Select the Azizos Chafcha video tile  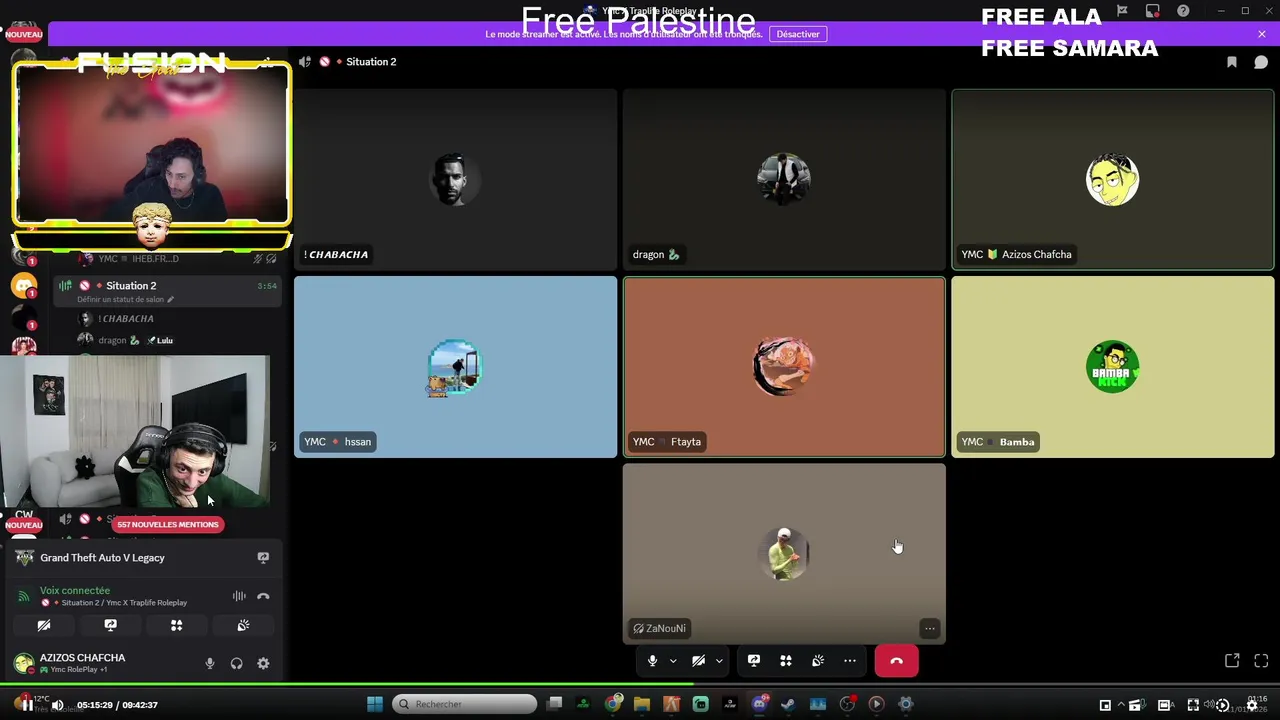[x=1113, y=179]
